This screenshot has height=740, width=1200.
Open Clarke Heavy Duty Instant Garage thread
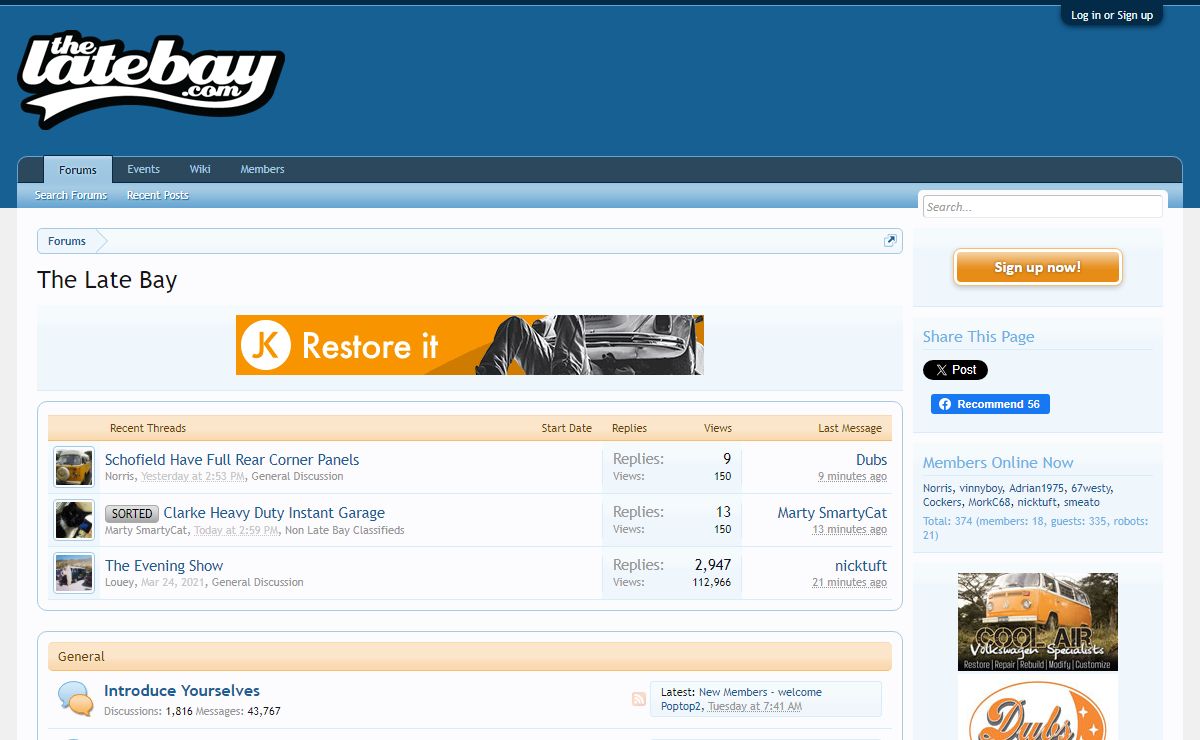(274, 513)
